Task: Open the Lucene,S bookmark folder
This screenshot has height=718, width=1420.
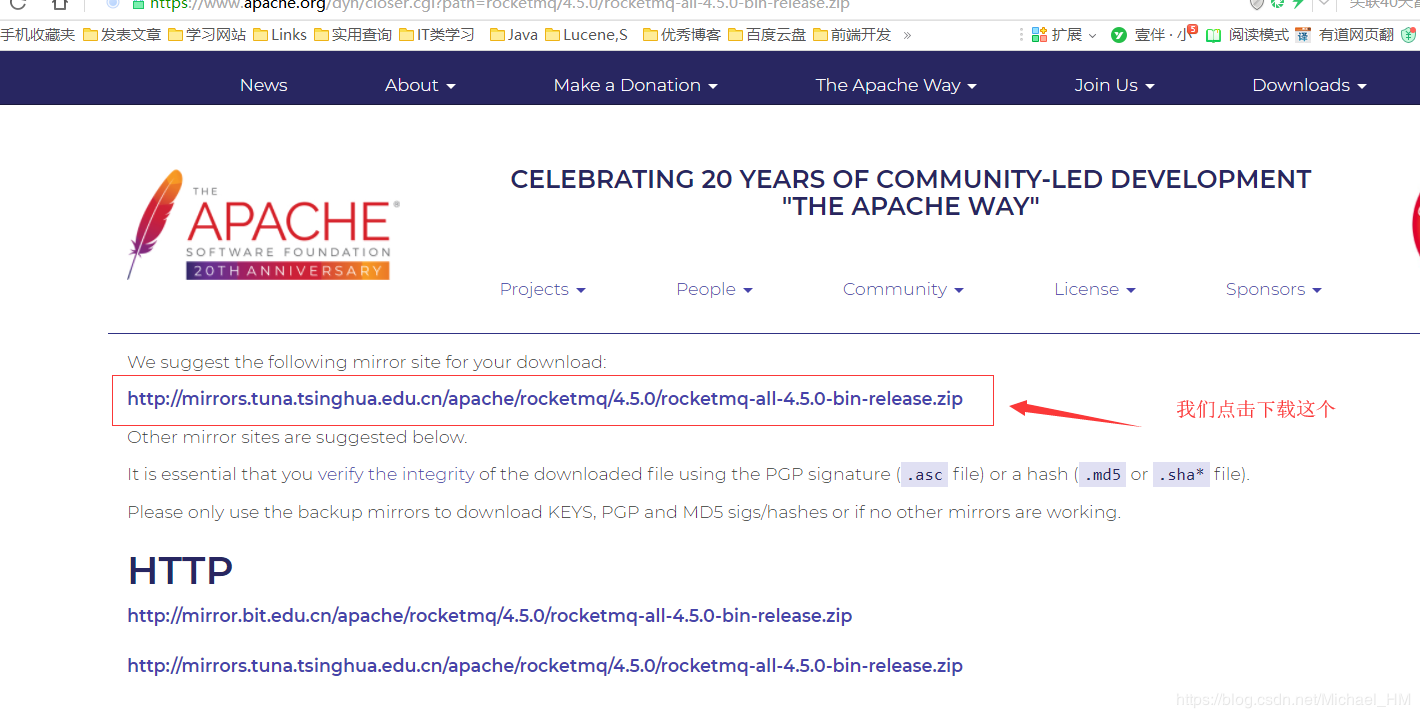Action: coord(587,35)
